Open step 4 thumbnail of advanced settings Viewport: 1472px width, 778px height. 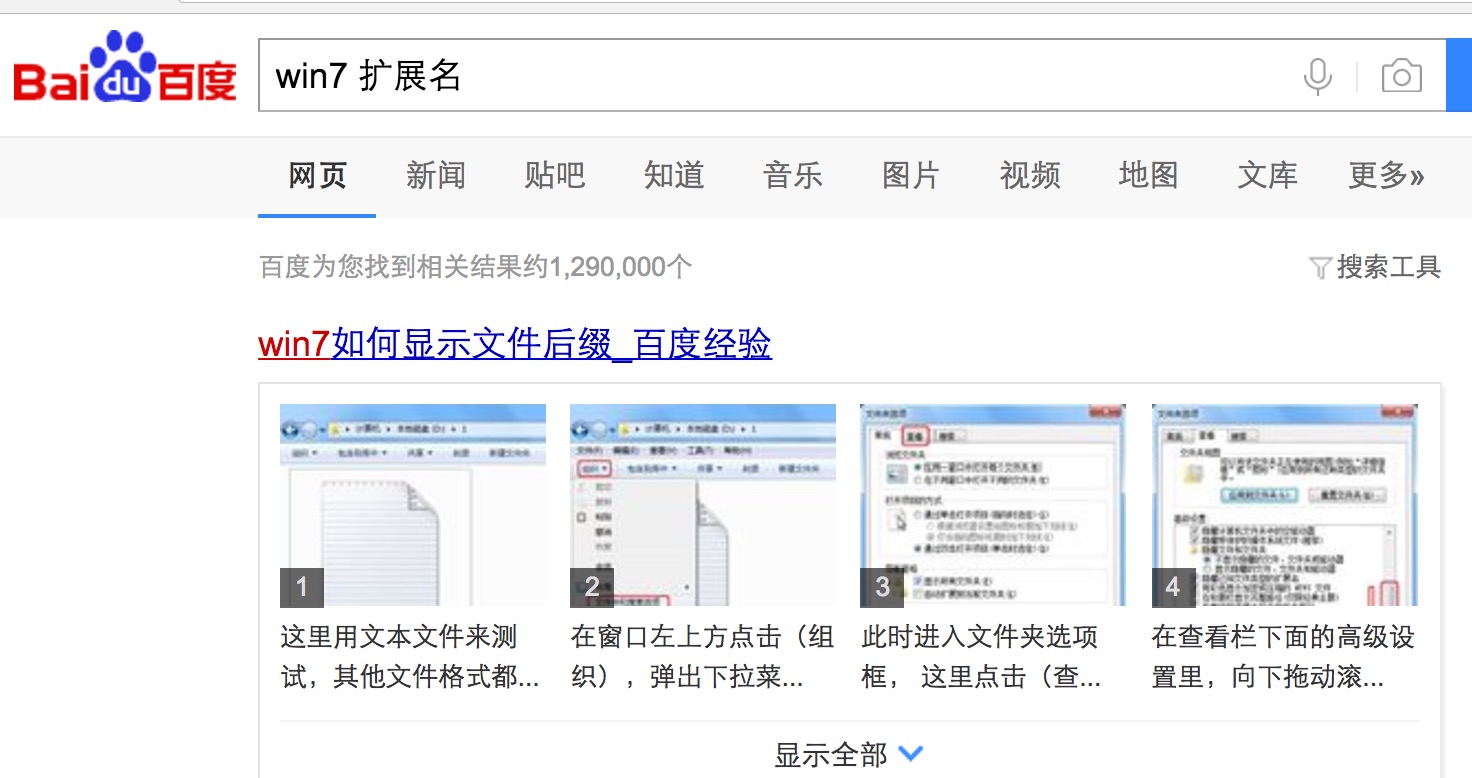coord(1285,505)
